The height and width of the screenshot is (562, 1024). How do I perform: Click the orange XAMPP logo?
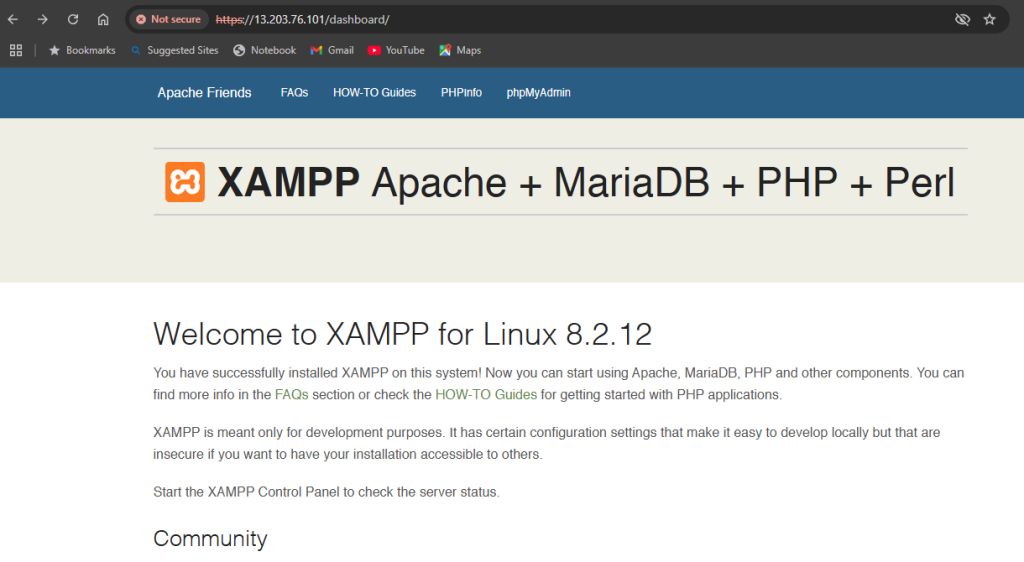[185, 182]
